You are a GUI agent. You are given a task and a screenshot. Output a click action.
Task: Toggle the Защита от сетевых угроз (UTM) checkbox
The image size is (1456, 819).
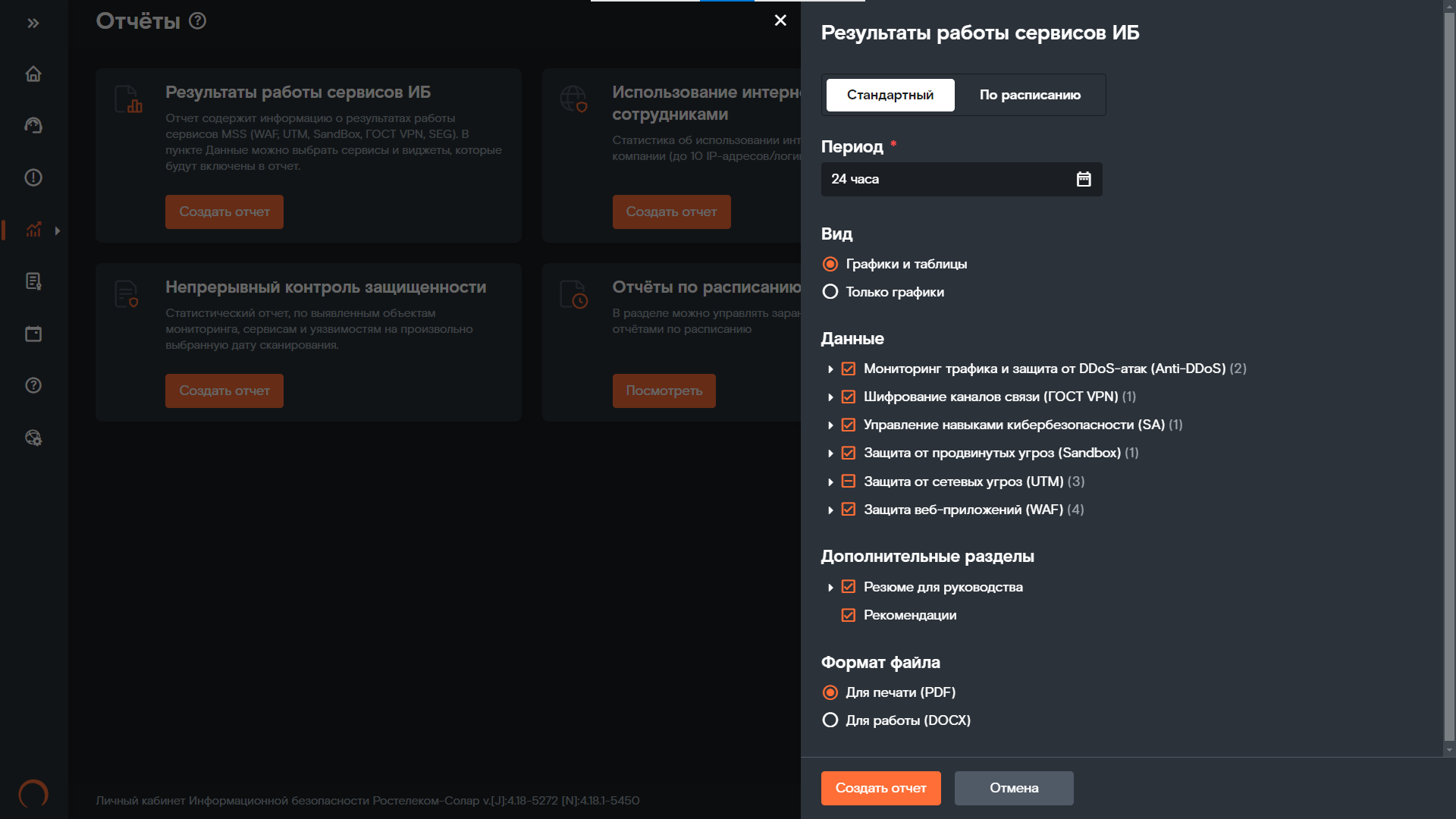(x=849, y=482)
